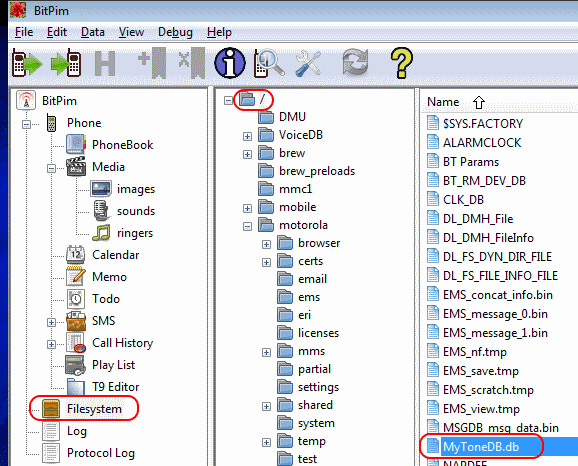Open the Todo clock icon
The width and height of the screenshot is (578, 466).
76,299
